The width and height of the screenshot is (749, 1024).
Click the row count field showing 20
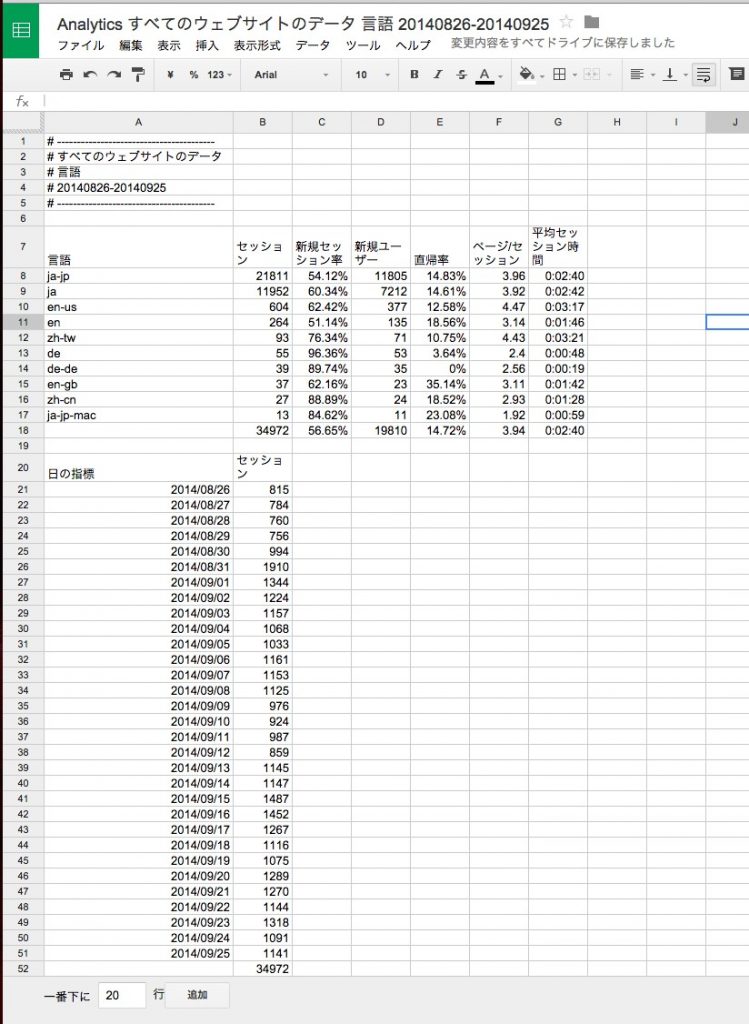tap(121, 995)
